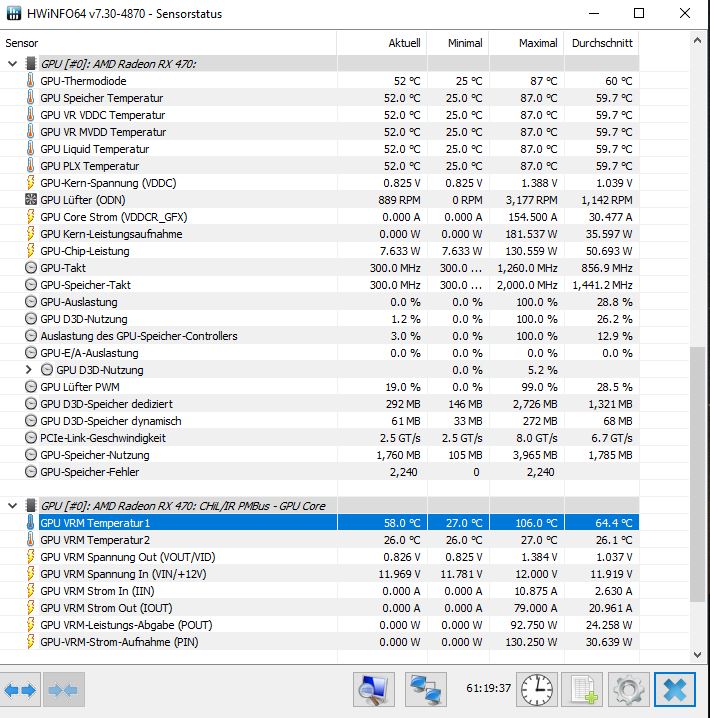The image size is (710, 718).
Task: Click the GPU-Speicher-Fehler gauge icon
Action: click(30, 472)
